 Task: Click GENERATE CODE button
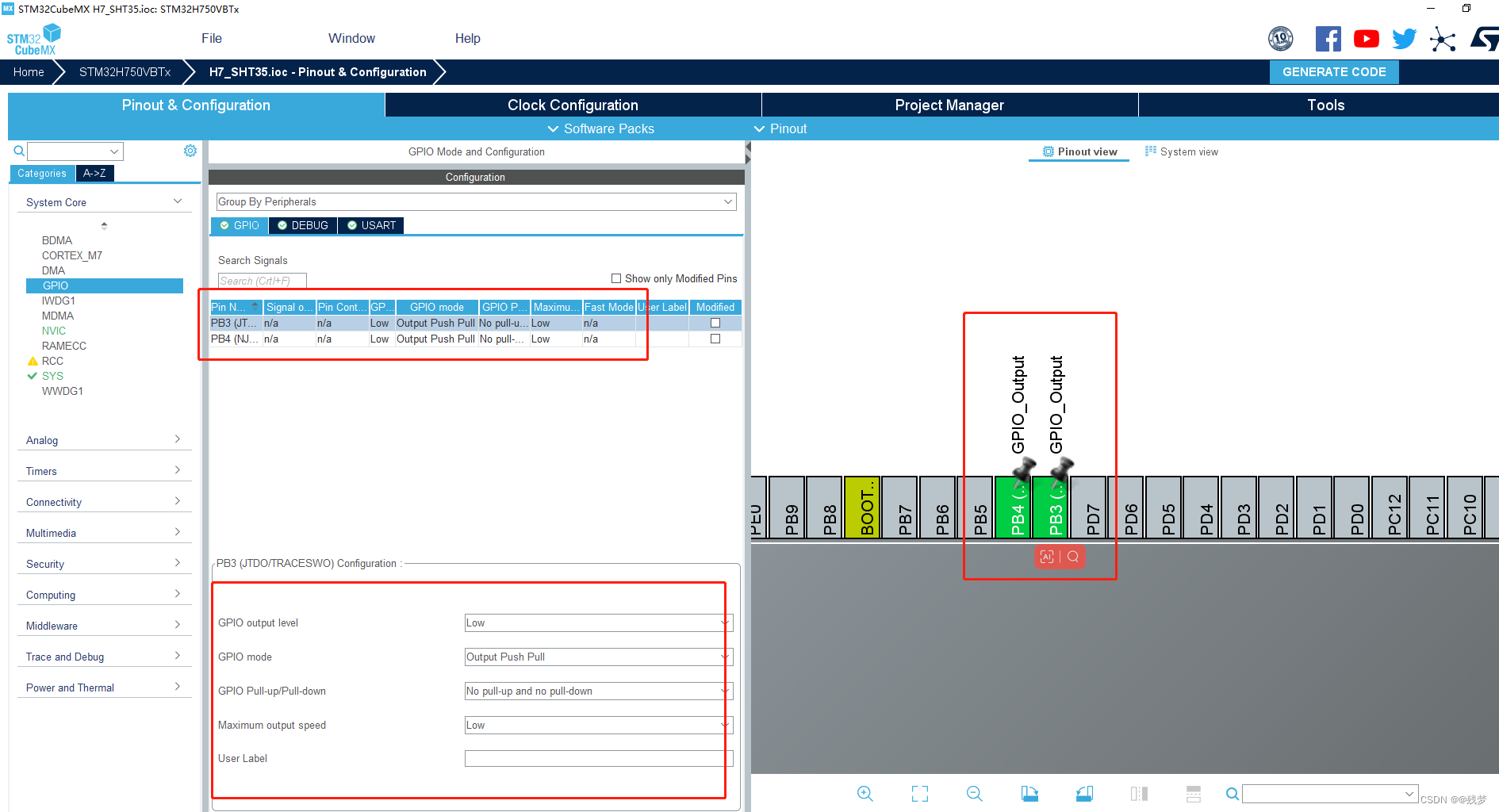point(1334,72)
